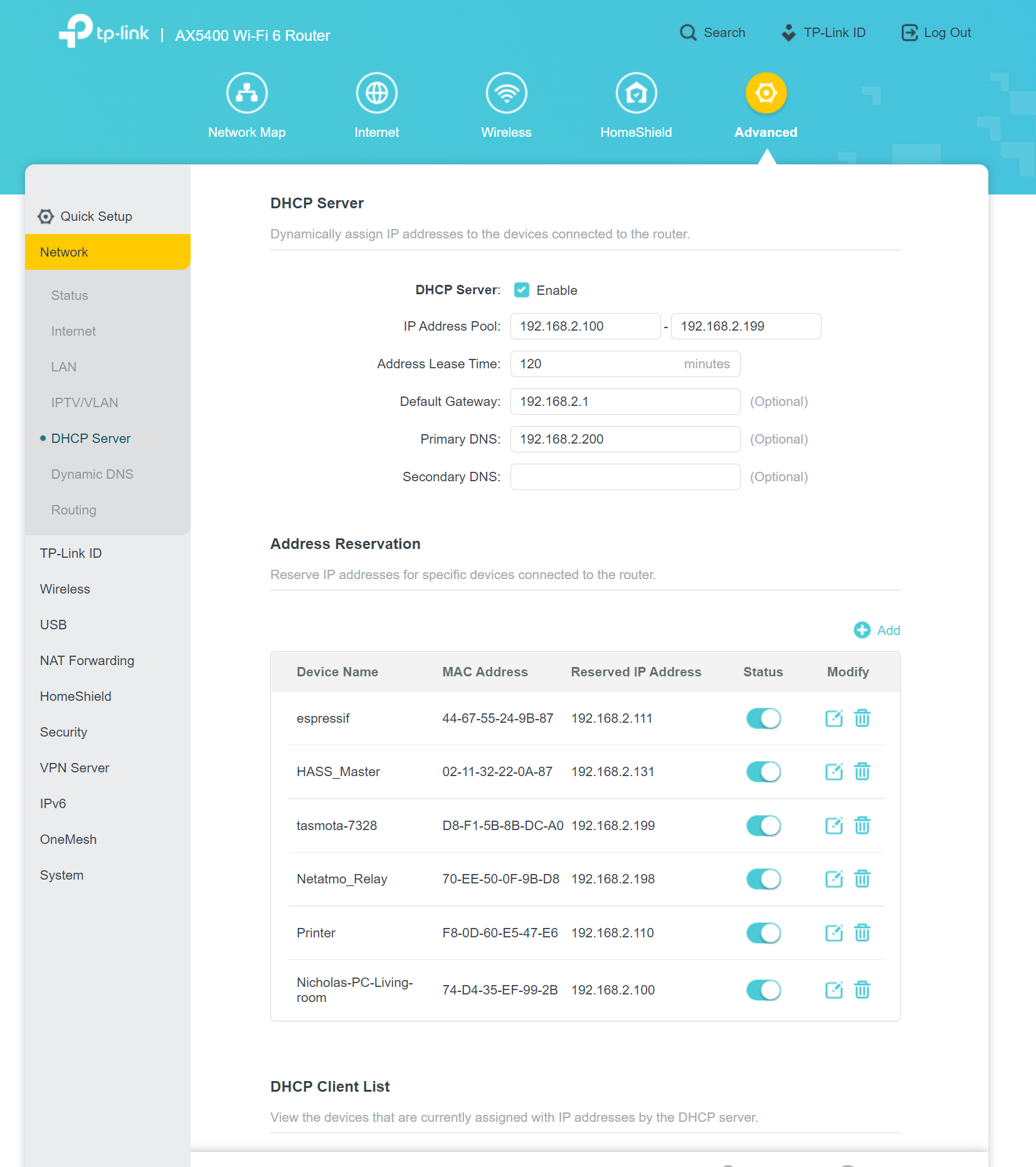Click edit icon for espressif reservation
The height and width of the screenshot is (1167, 1036).
click(833, 718)
